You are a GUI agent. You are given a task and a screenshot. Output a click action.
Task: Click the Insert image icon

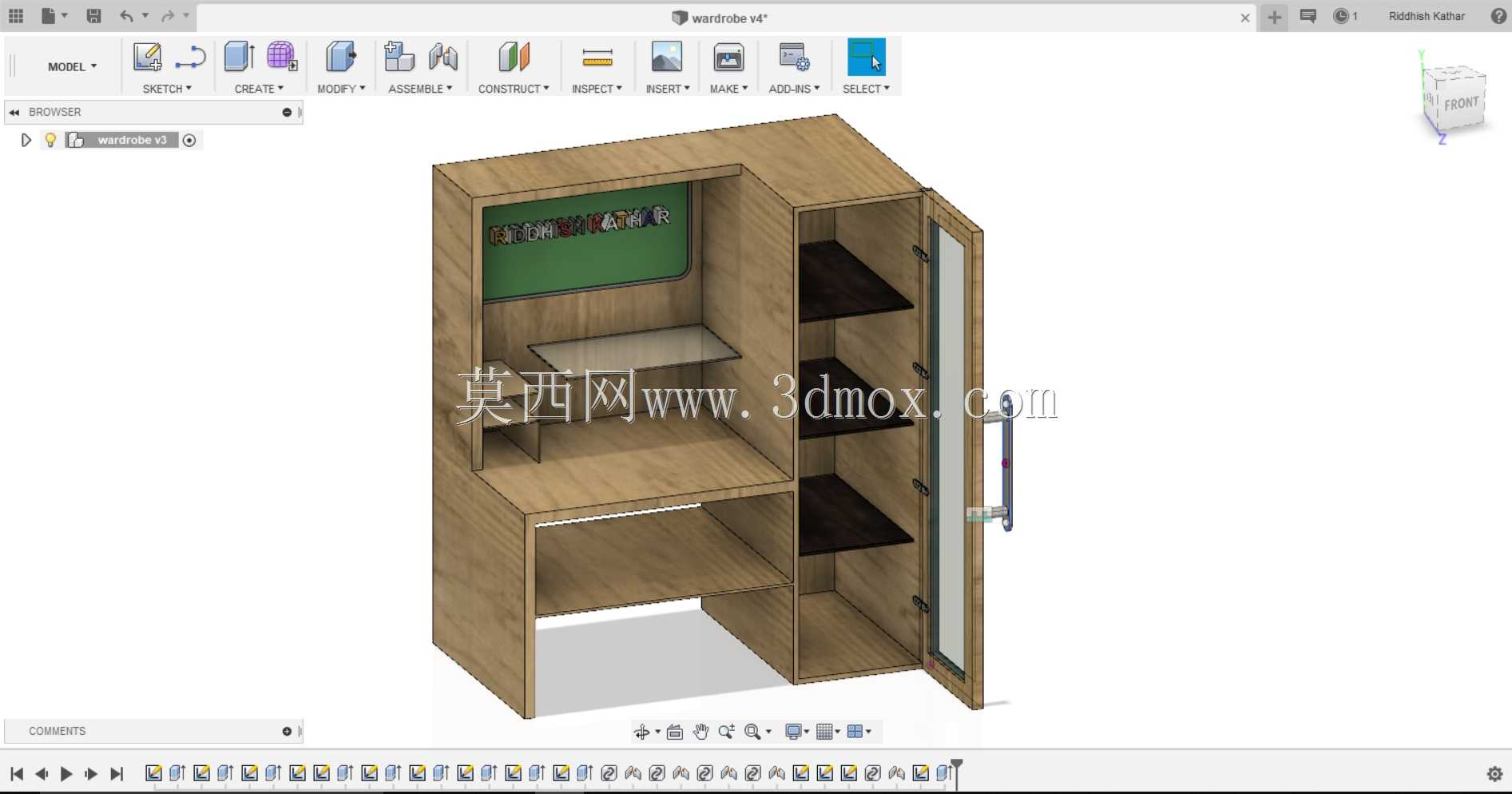tap(666, 57)
